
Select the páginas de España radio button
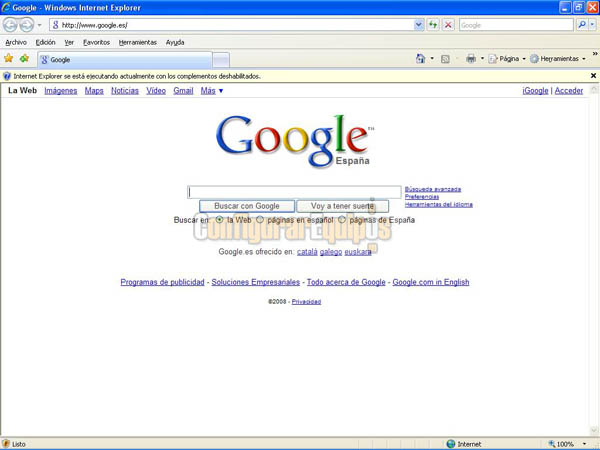[x=342, y=220]
